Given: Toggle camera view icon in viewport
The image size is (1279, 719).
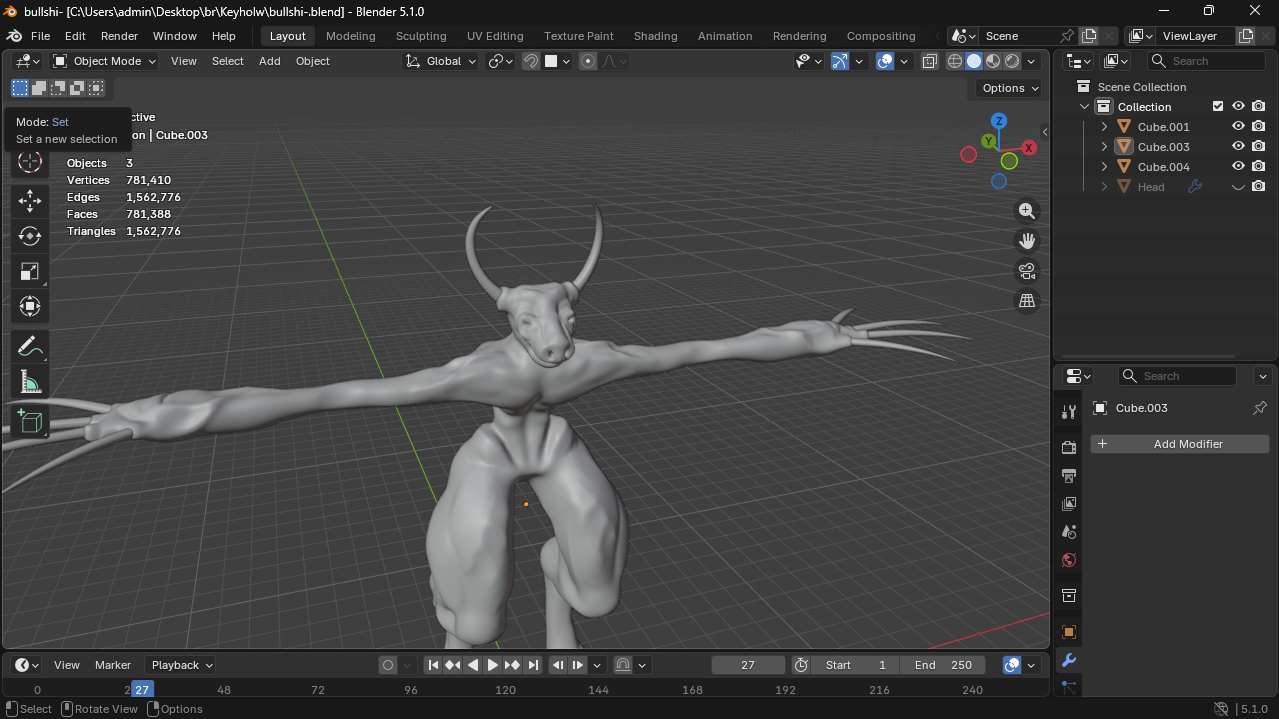Looking at the screenshot, I should point(1027,271).
